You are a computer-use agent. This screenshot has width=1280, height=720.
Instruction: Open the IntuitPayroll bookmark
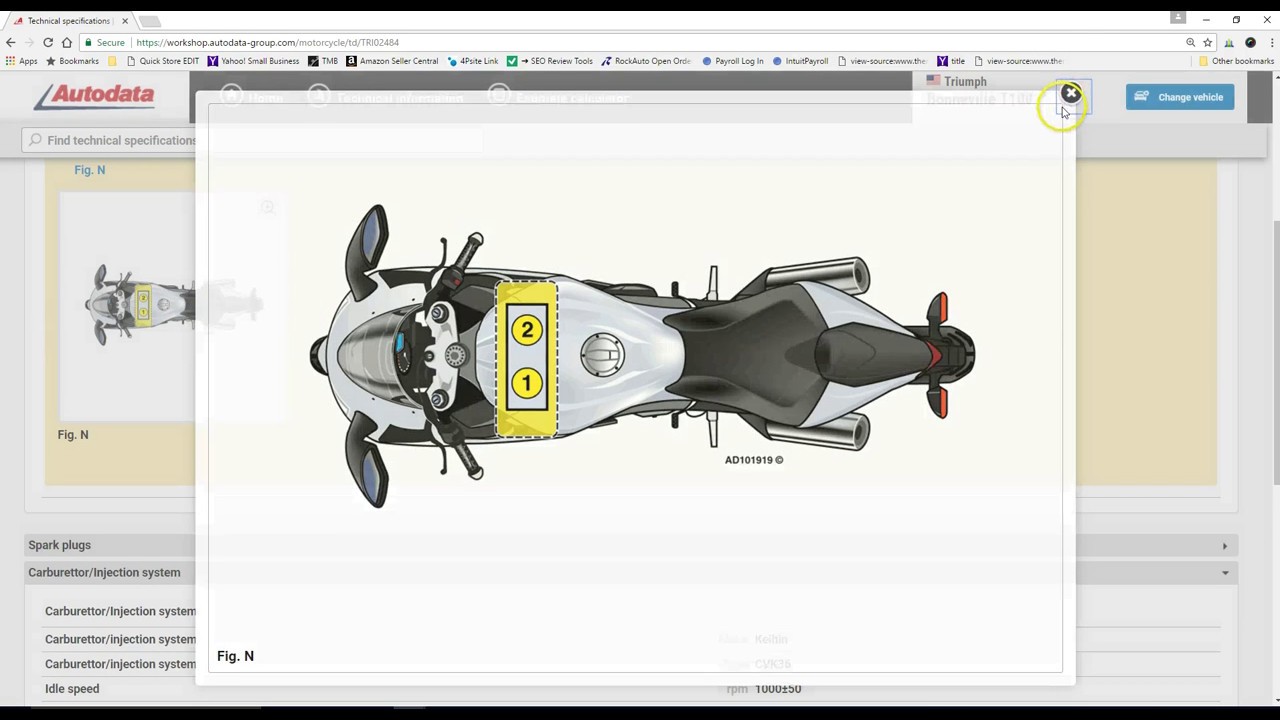[800, 61]
